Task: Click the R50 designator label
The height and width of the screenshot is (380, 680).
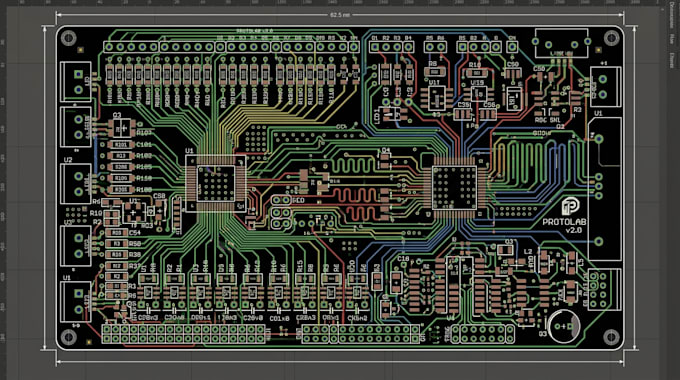Action: pyautogui.click(x=135, y=244)
